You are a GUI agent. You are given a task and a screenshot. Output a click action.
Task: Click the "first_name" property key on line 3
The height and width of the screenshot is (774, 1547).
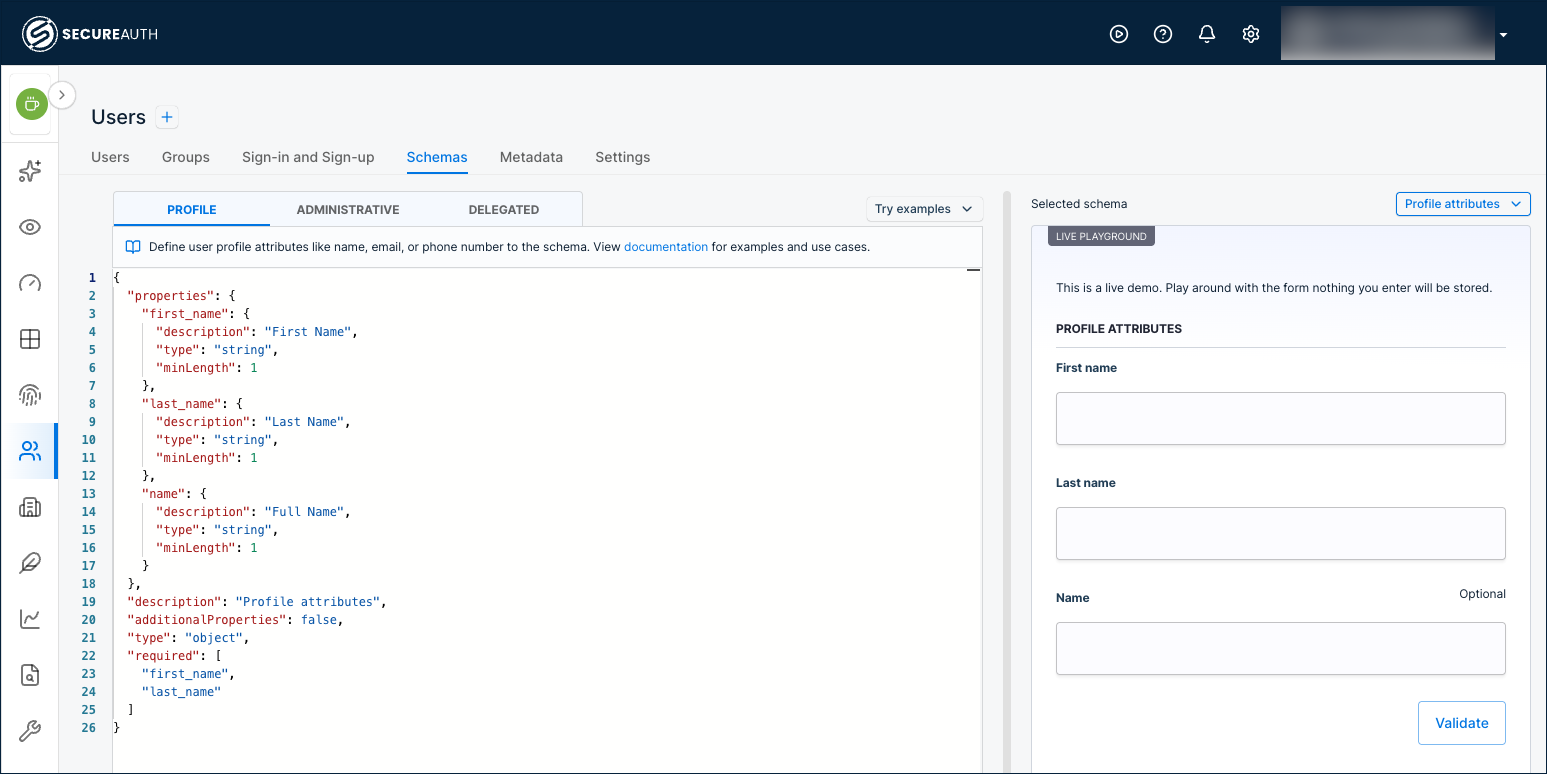click(184, 314)
